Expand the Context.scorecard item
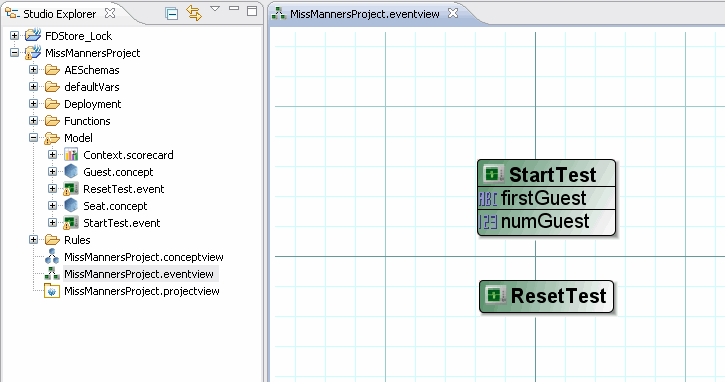 tap(52, 154)
